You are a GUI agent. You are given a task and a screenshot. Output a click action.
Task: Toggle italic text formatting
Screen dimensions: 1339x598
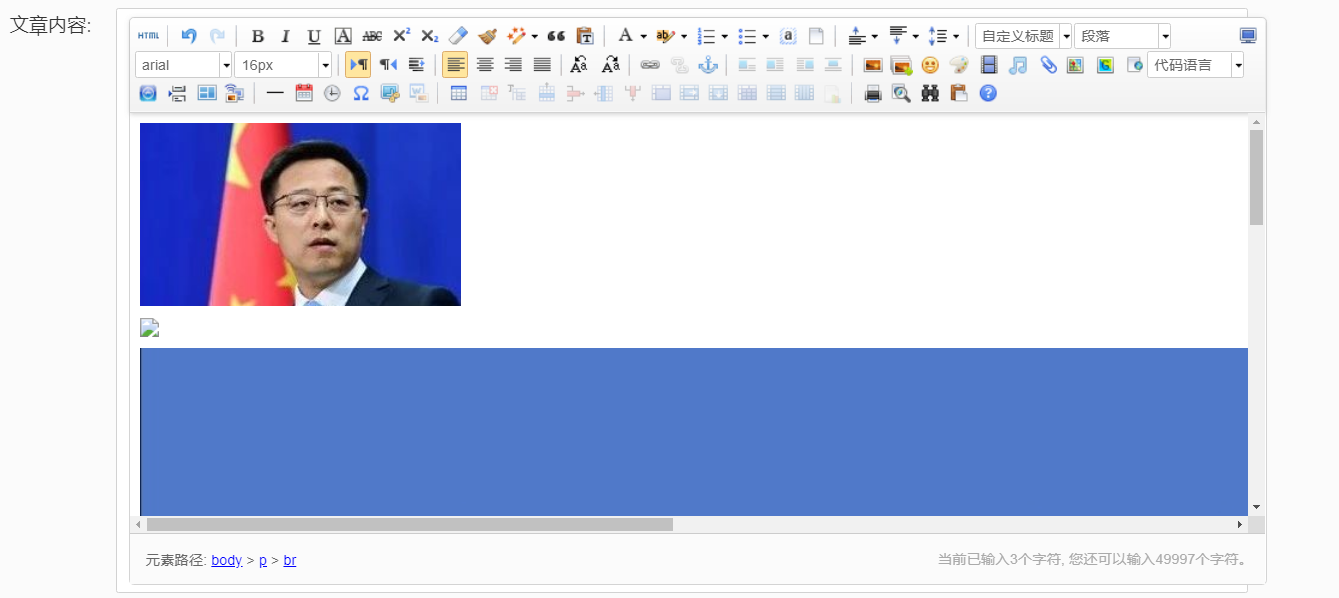tap(285, 36)
